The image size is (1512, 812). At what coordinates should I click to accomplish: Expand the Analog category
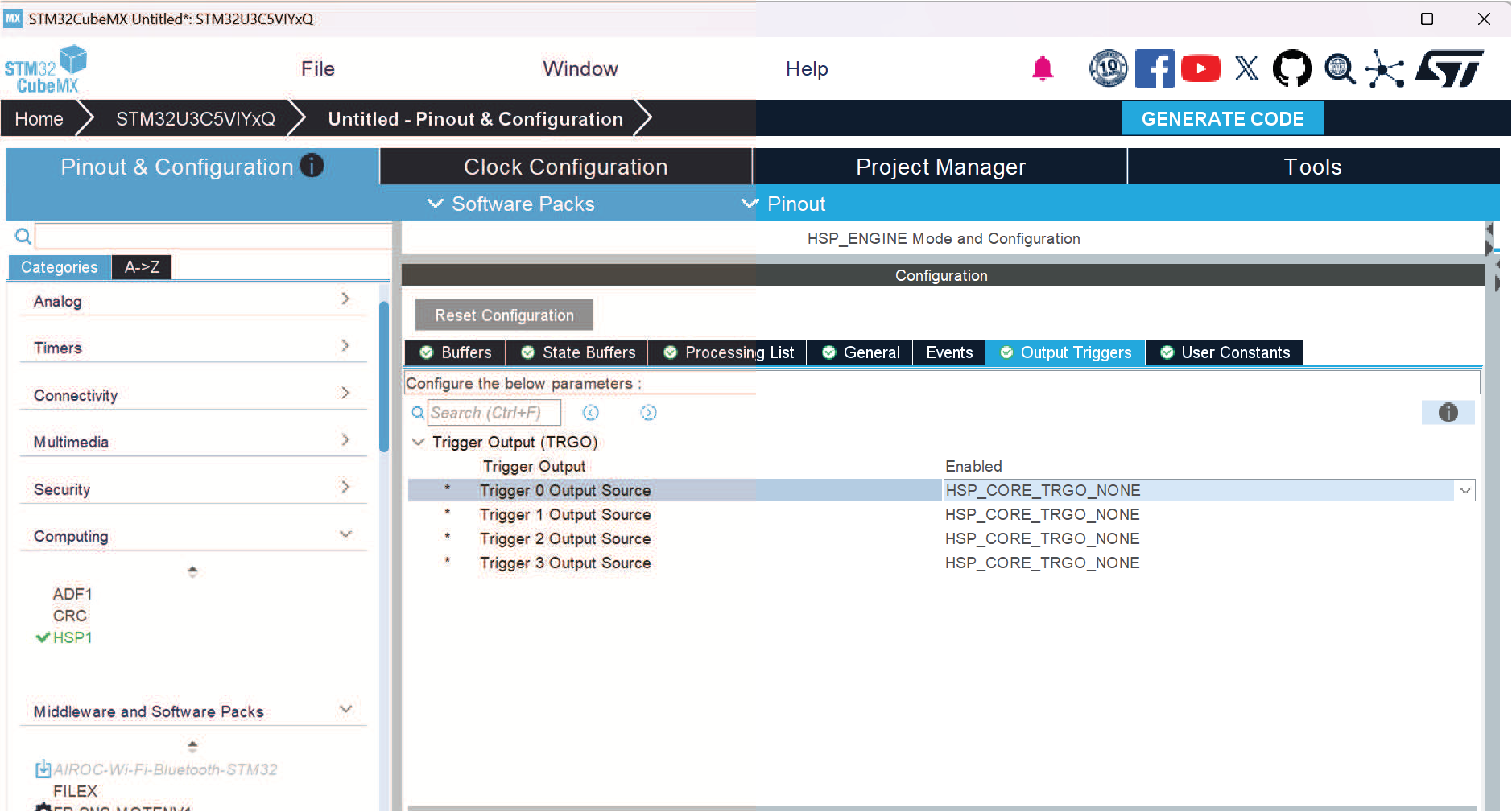345,299
